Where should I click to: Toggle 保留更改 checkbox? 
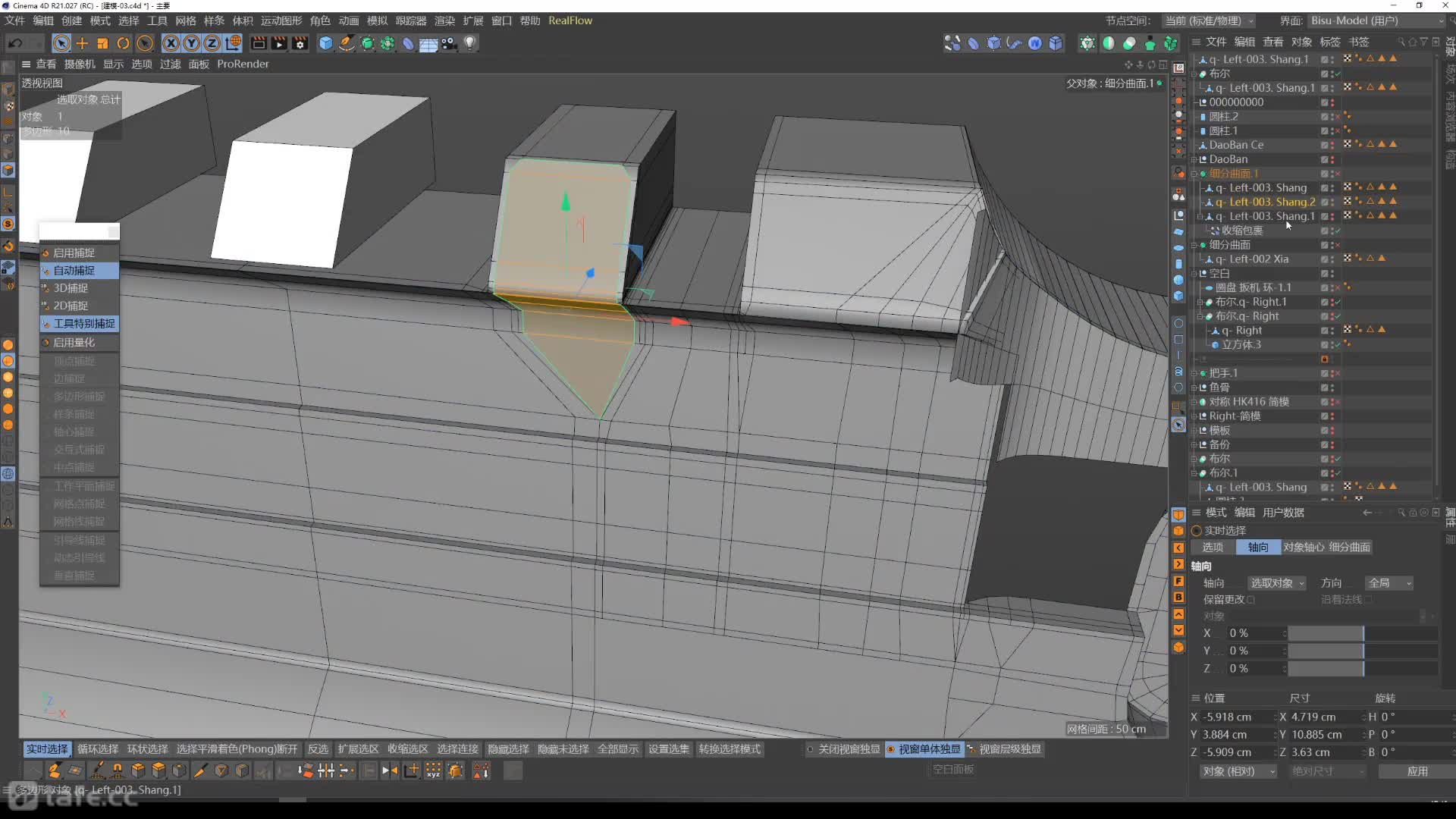pyautogui.click(x=1250, y=600)
